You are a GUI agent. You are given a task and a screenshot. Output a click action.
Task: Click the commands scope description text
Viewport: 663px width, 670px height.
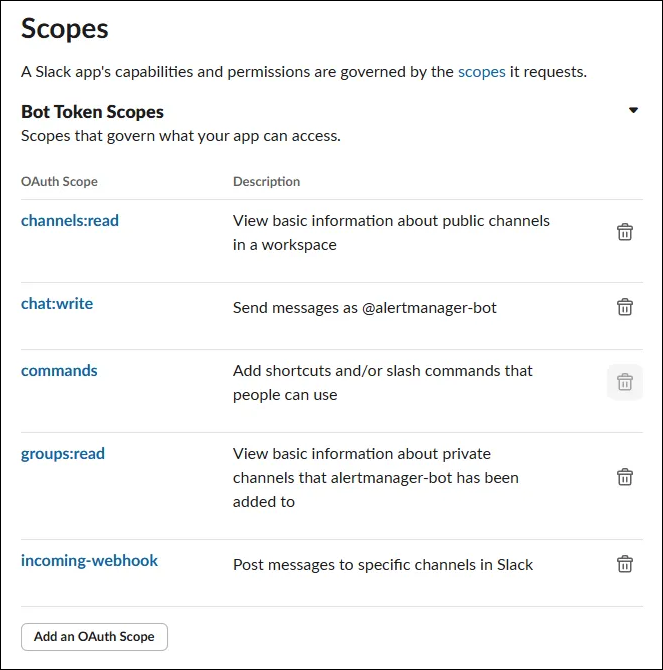(383, 382)
